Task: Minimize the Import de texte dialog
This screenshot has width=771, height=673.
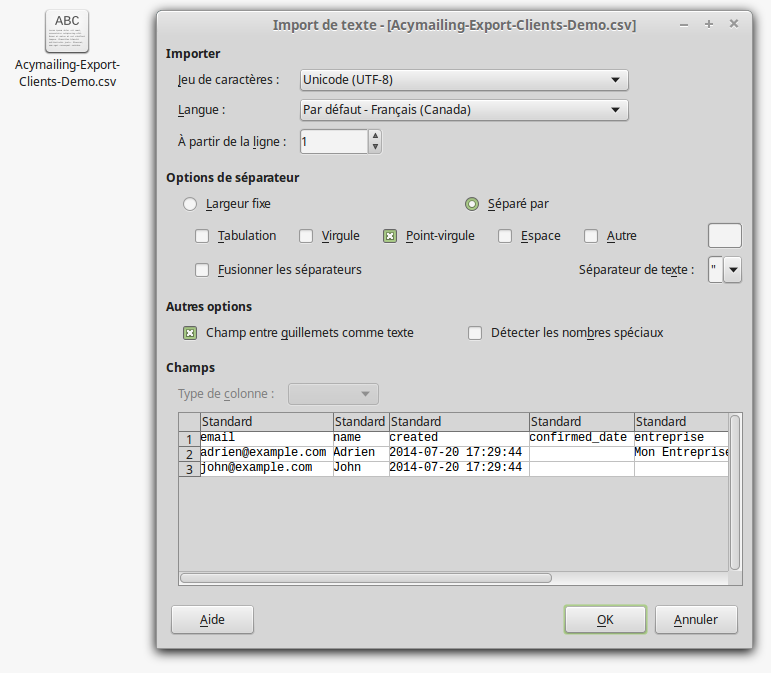Action: [684, 25]
